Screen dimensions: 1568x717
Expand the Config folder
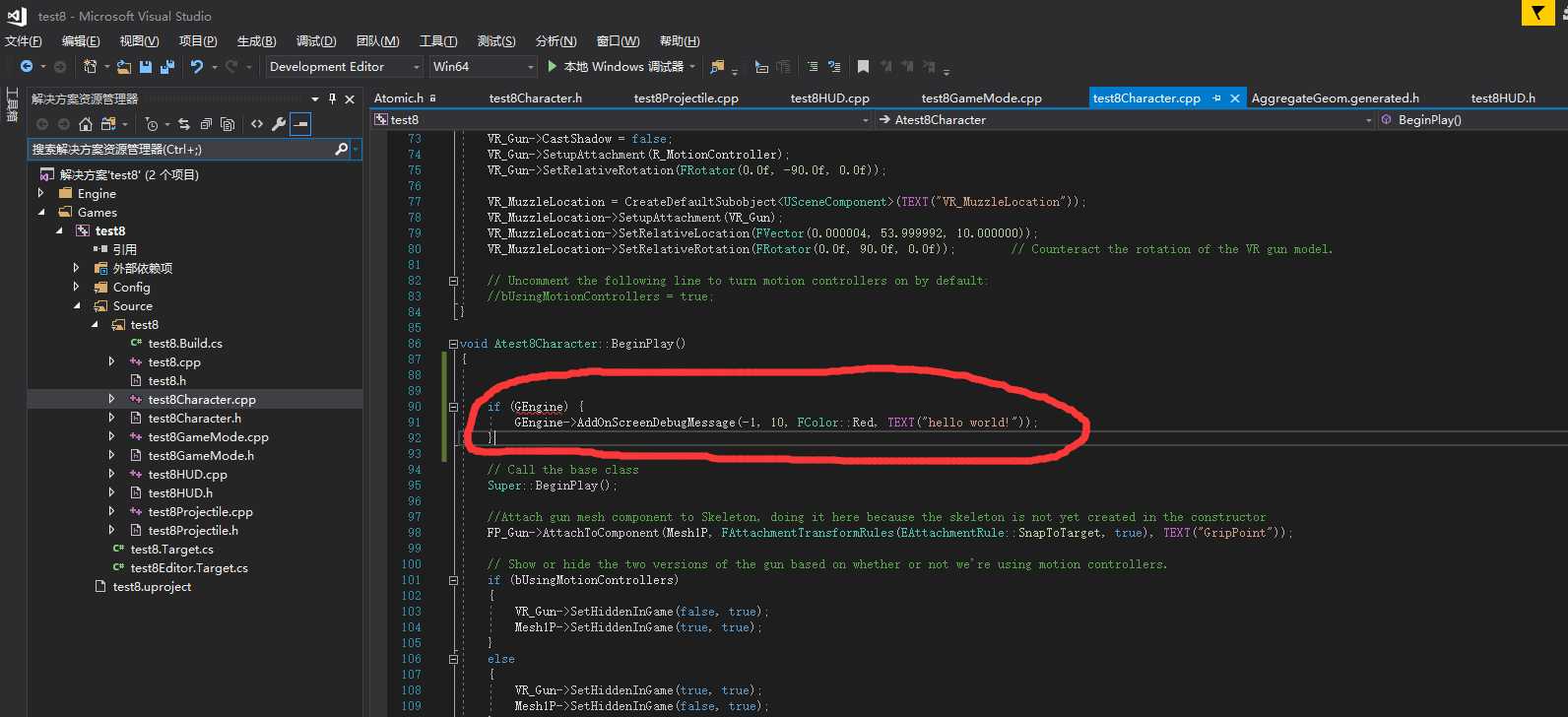pos(77,287)
